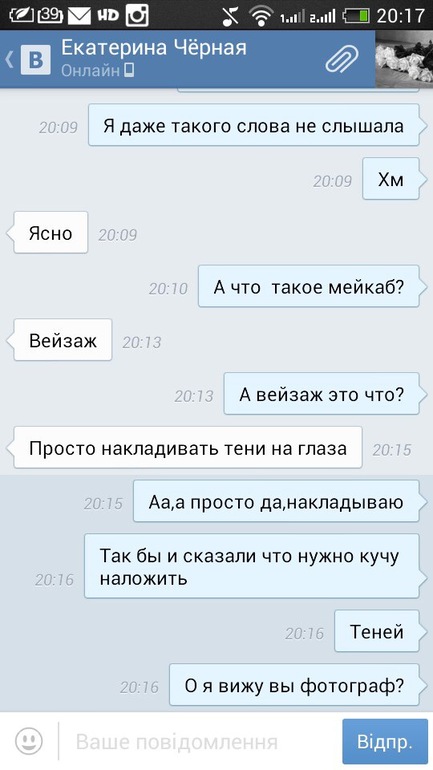Tap the paperclip attachment icon
Viewport: 433px width, 770px height.
click(342, 59)
